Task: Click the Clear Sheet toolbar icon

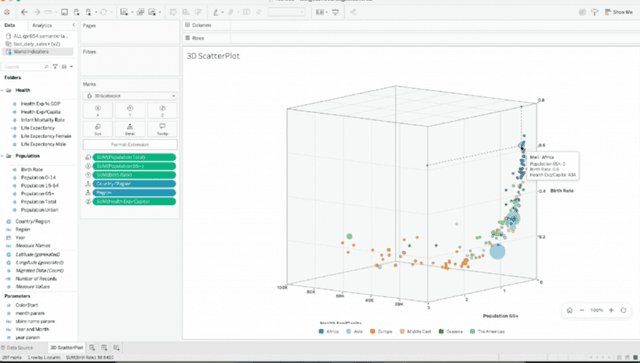Action: click(x=152, y=12)
